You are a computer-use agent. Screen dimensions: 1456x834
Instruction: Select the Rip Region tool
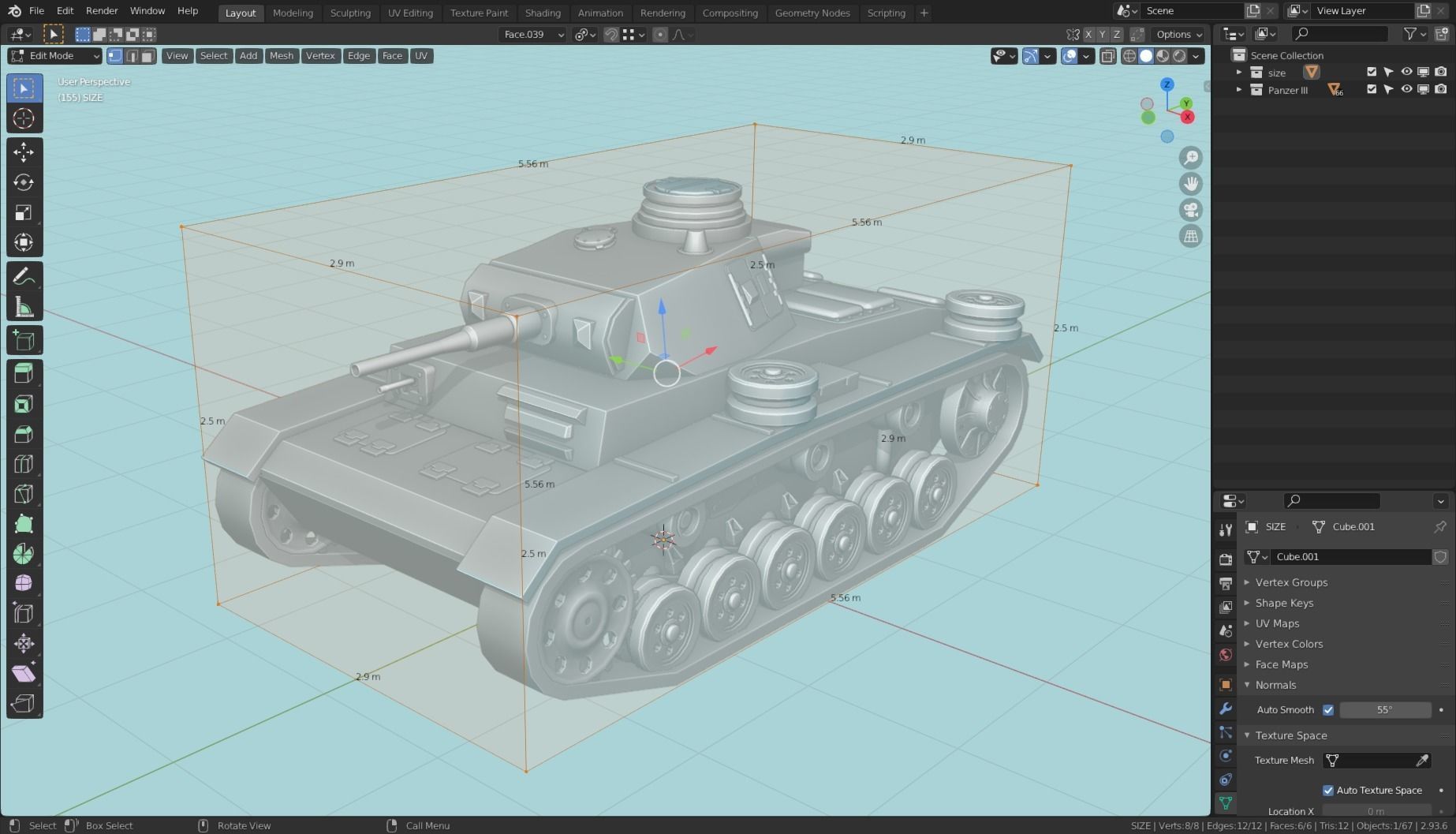click(24, 703)
